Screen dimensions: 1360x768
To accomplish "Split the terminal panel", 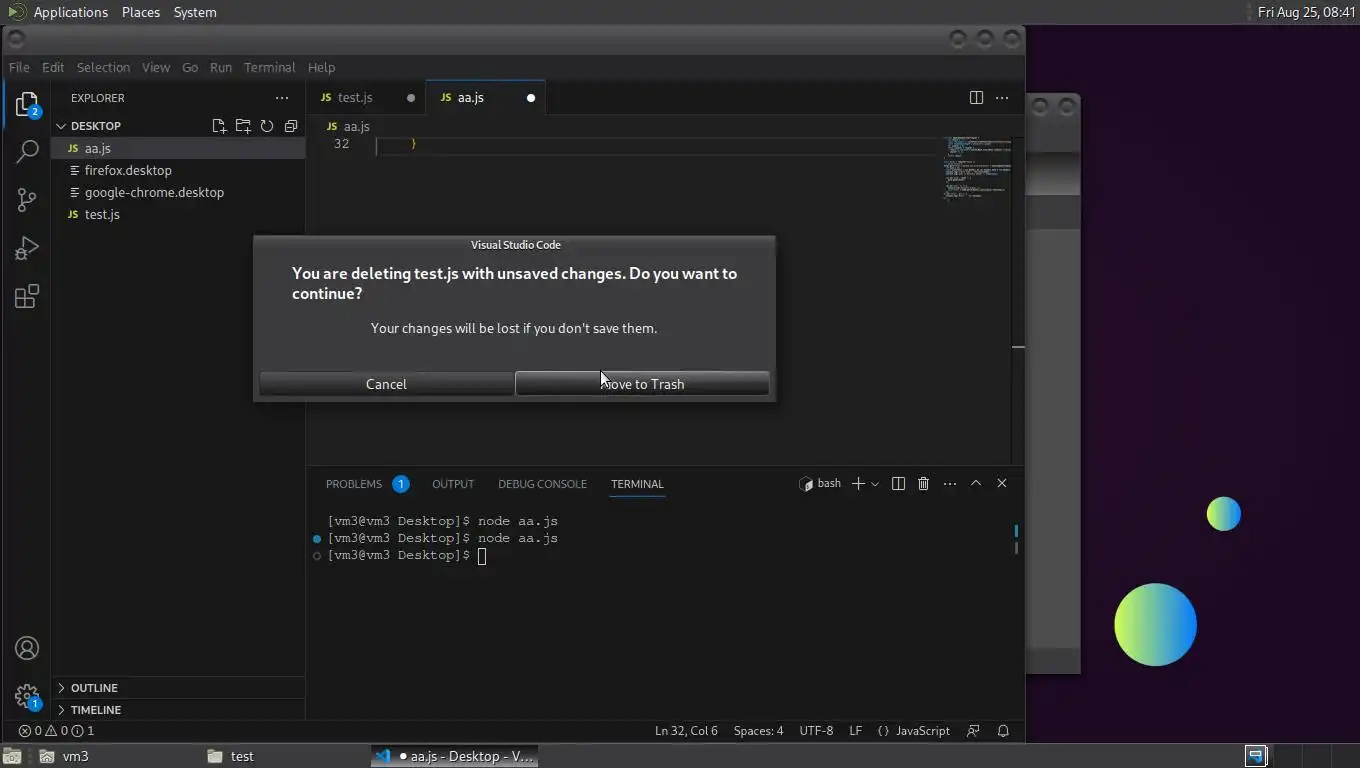I will (898, 483).
